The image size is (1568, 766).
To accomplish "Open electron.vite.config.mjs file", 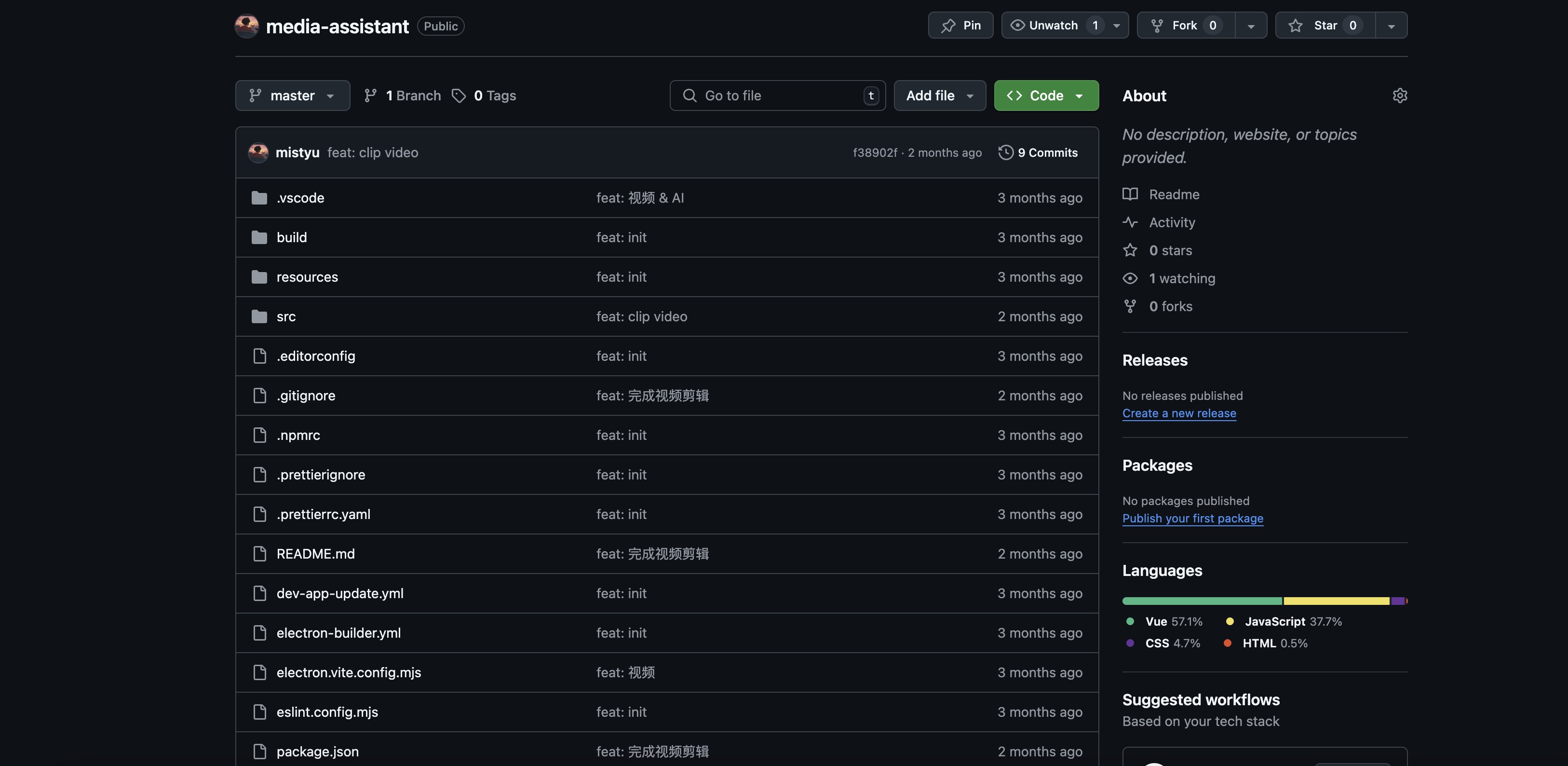I will (x=348, y=673).
